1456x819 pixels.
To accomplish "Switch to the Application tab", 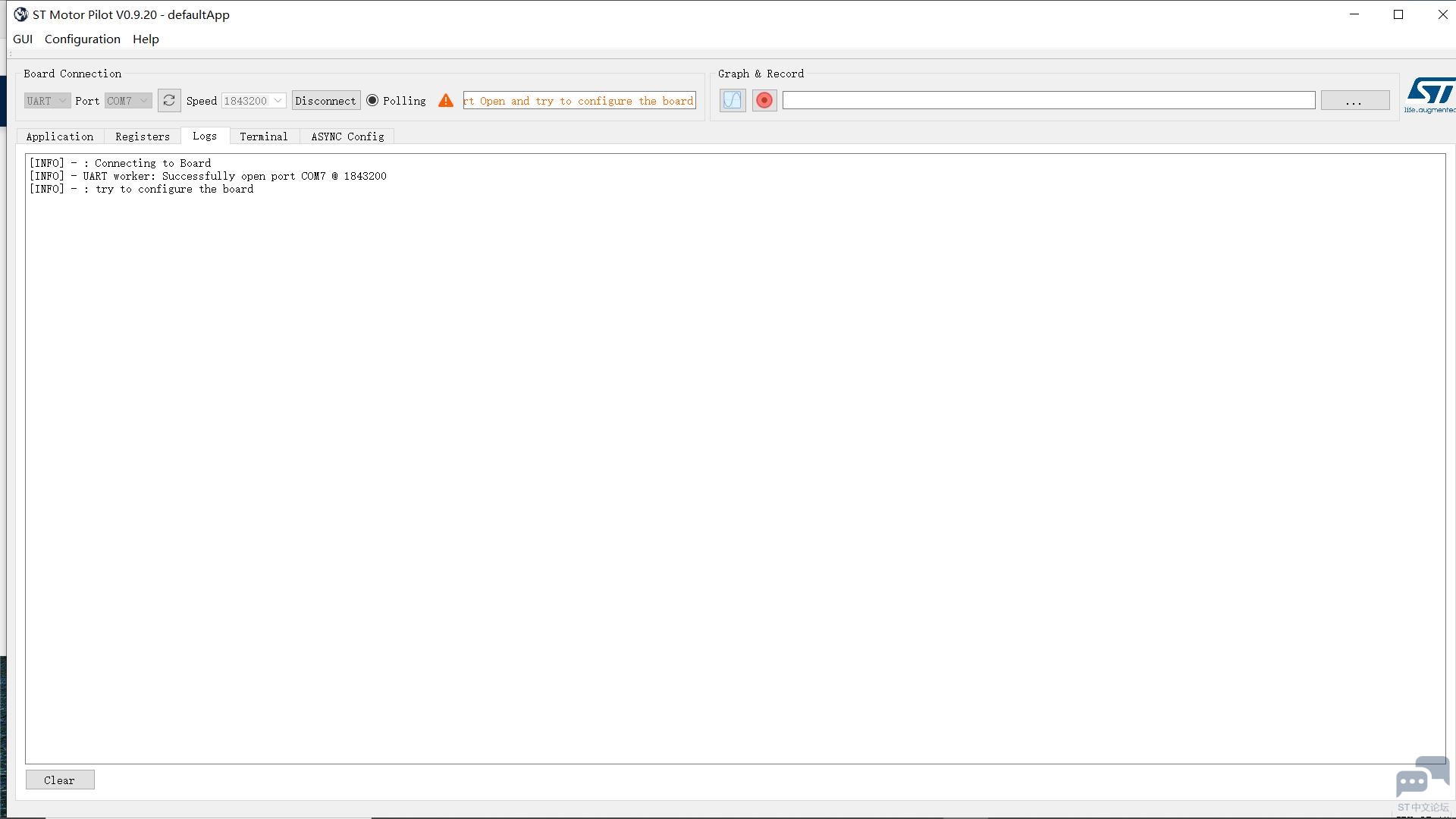I will pyautogui.click(x=60, y=136).
